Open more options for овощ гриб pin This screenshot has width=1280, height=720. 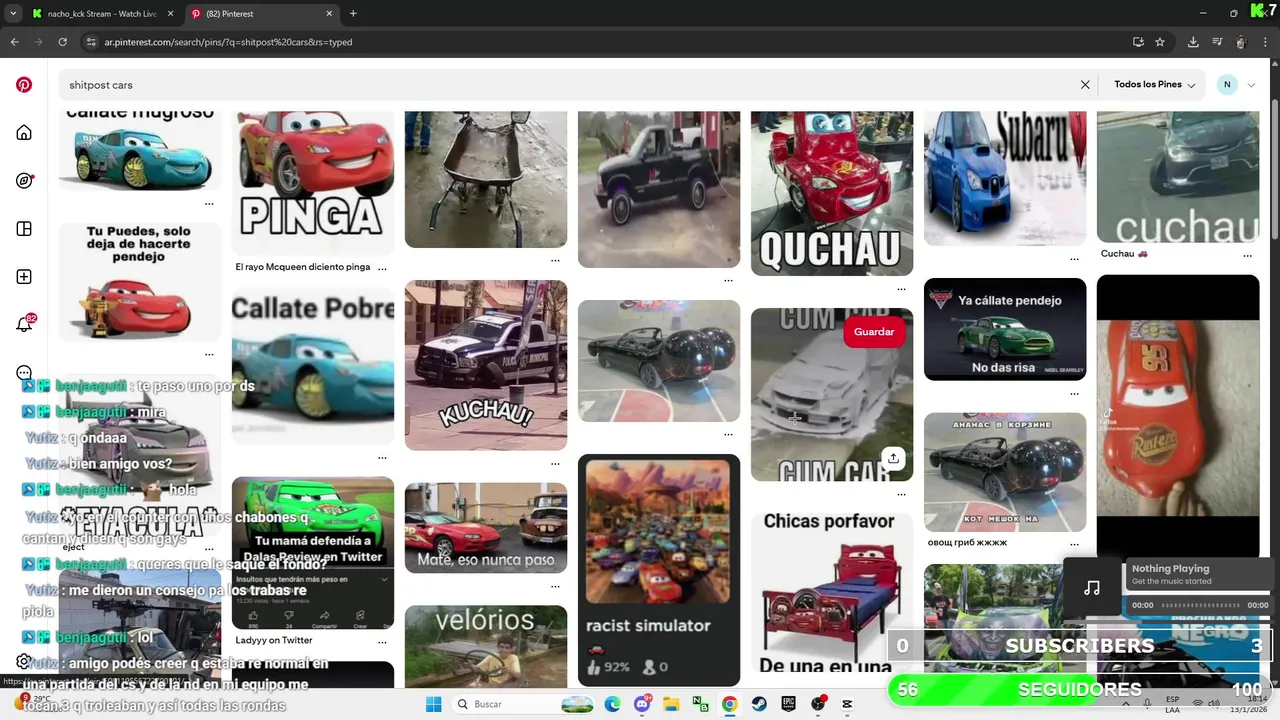tap(1074, 543)
